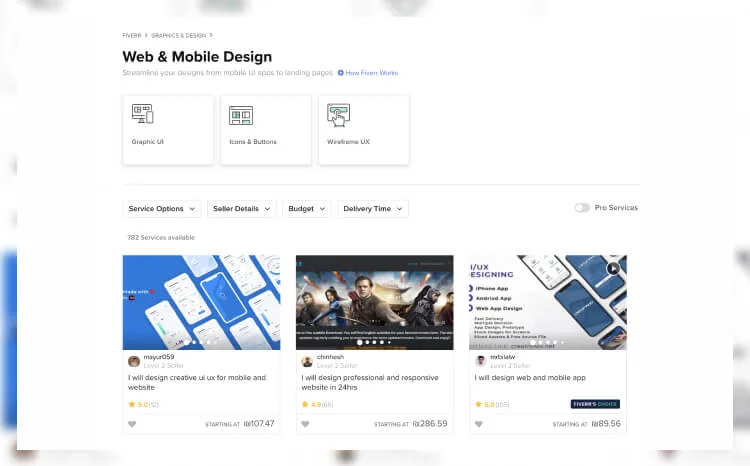Open the Fiverr's Choice badge
750x466 pixels.
[595, 404]
